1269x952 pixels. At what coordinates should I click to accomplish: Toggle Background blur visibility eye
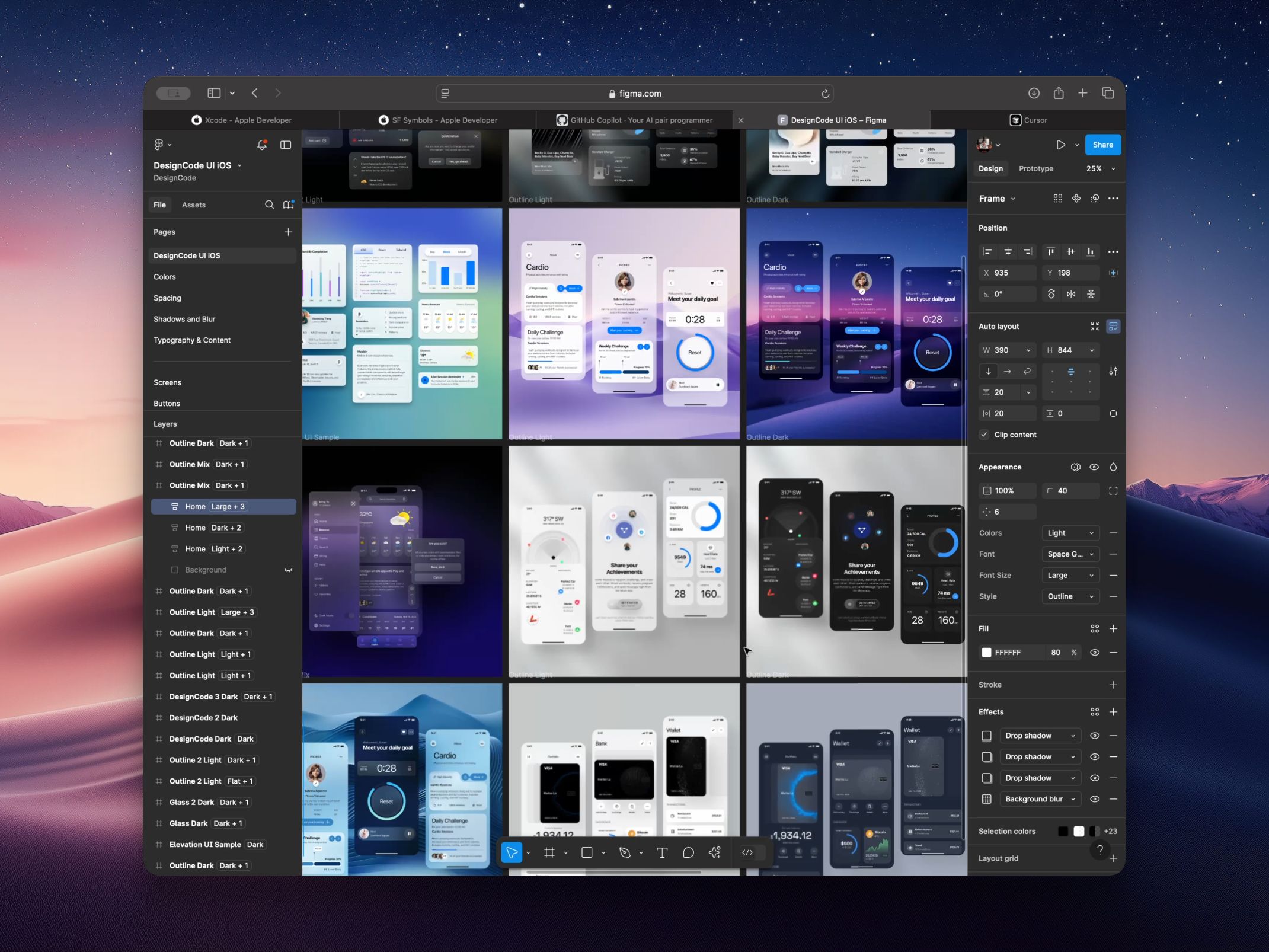(x=1095, y=799)
